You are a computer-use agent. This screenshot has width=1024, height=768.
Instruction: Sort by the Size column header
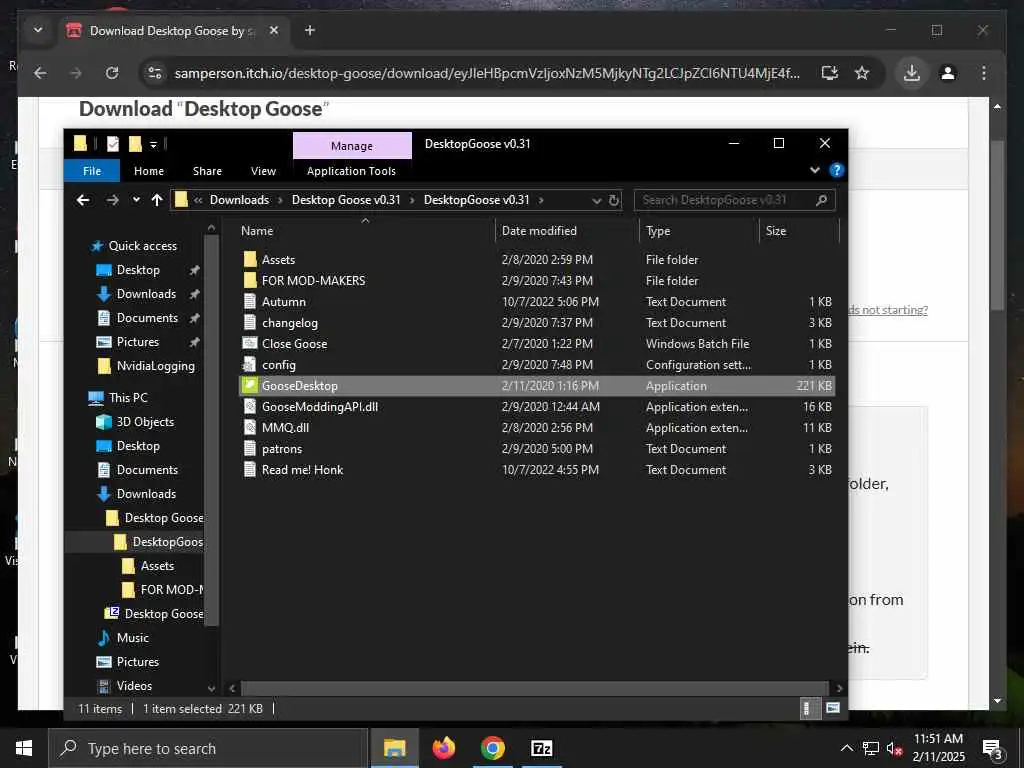point(799,231)
